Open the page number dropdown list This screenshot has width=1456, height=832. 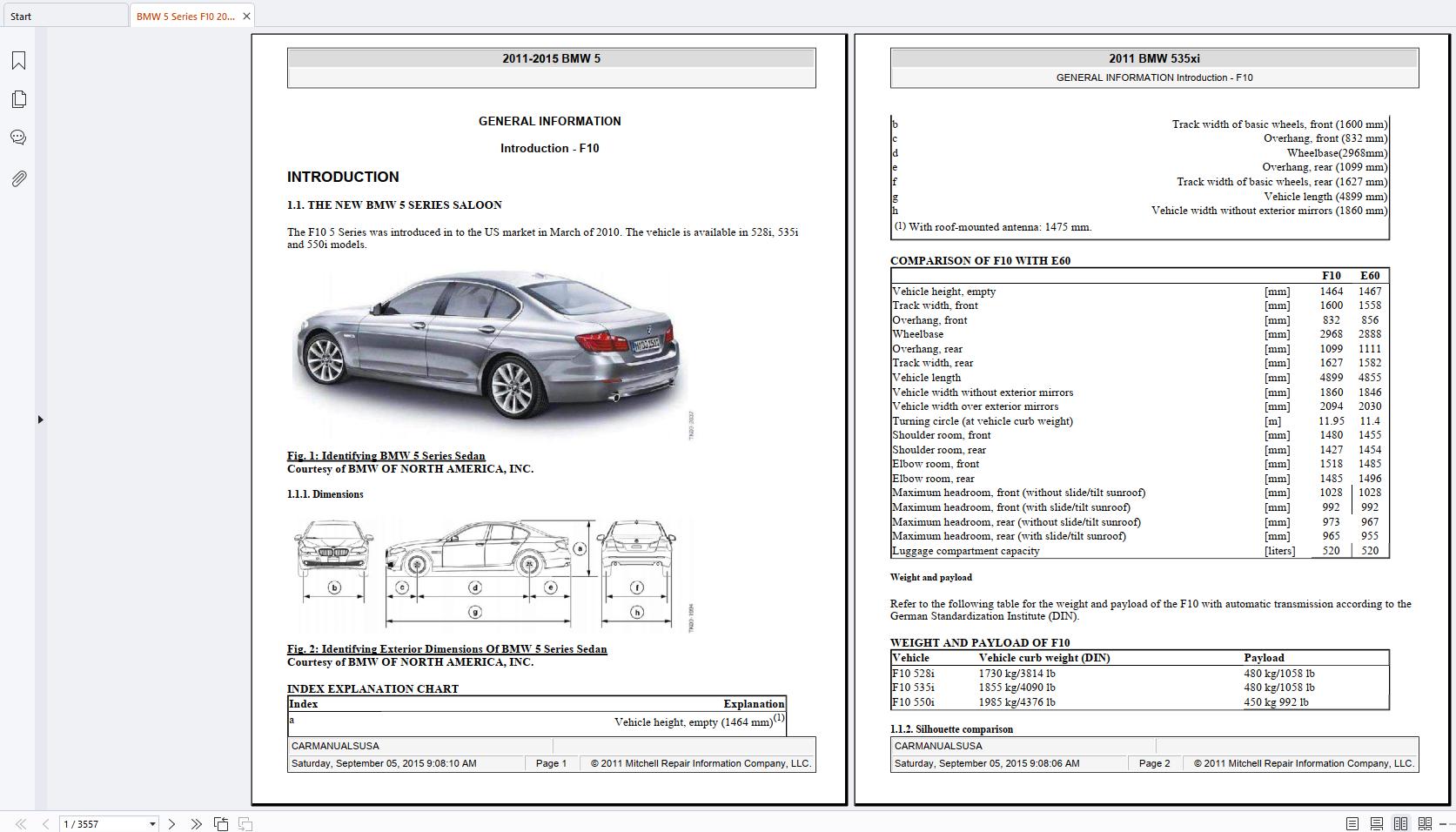[153, 823]
